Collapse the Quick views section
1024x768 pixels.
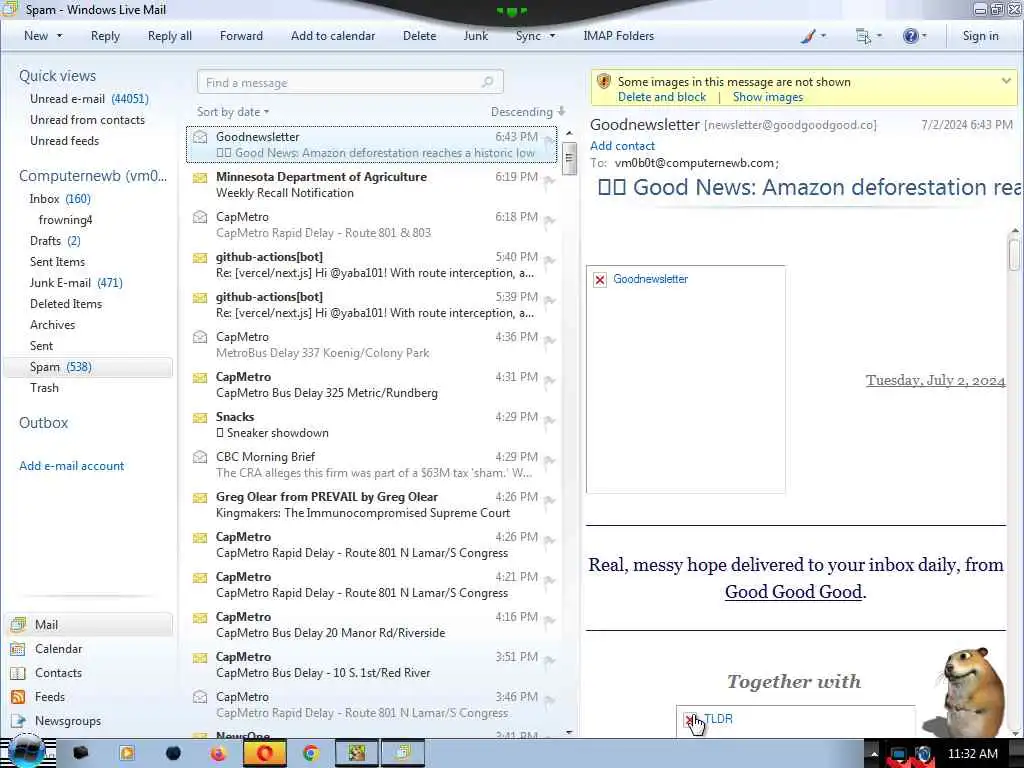pyautogui.click(x=57, y=76)
